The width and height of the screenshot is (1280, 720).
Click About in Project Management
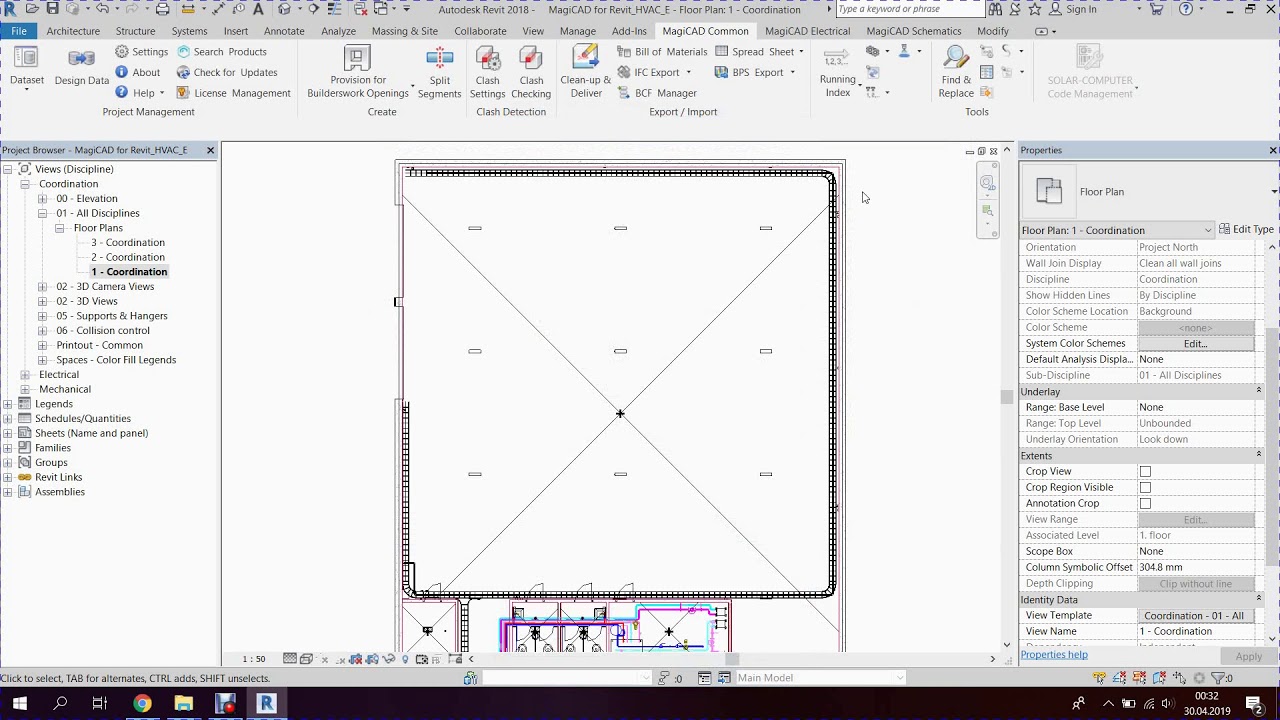[x=137, y=72]
